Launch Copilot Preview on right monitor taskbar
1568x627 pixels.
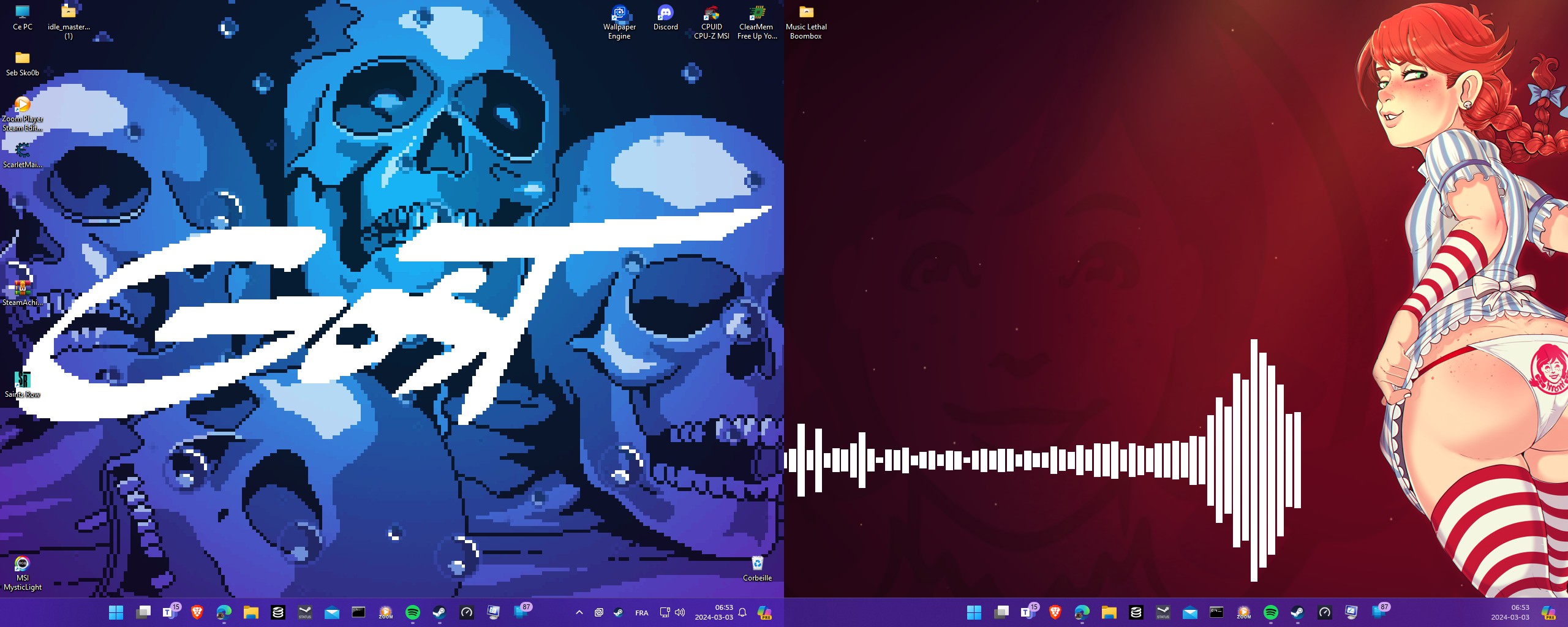tap(1548, 612)
